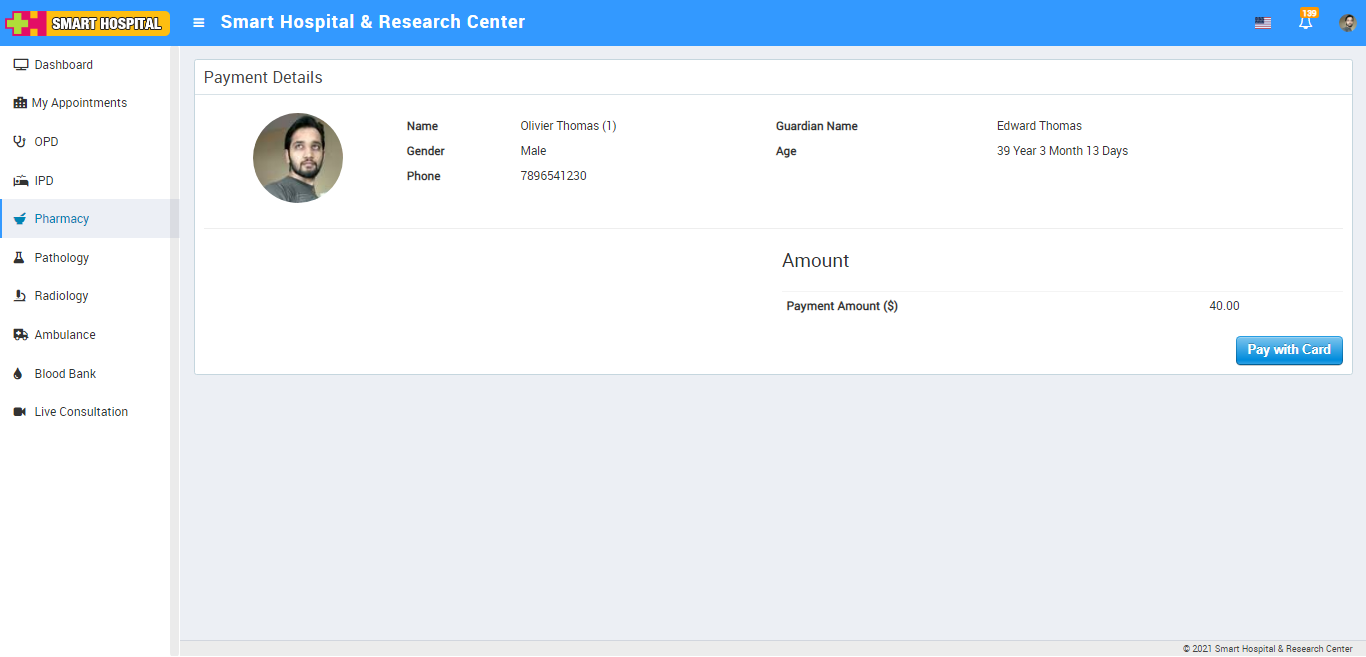Click the Smart Hospital logo
This screenshot has width=1366, height=657.
point(88,23)
